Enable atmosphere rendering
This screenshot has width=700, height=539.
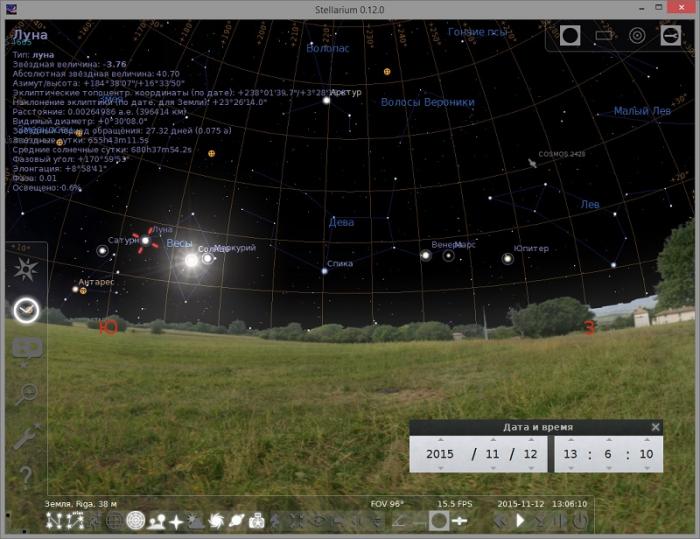click(x=196, y=521)
